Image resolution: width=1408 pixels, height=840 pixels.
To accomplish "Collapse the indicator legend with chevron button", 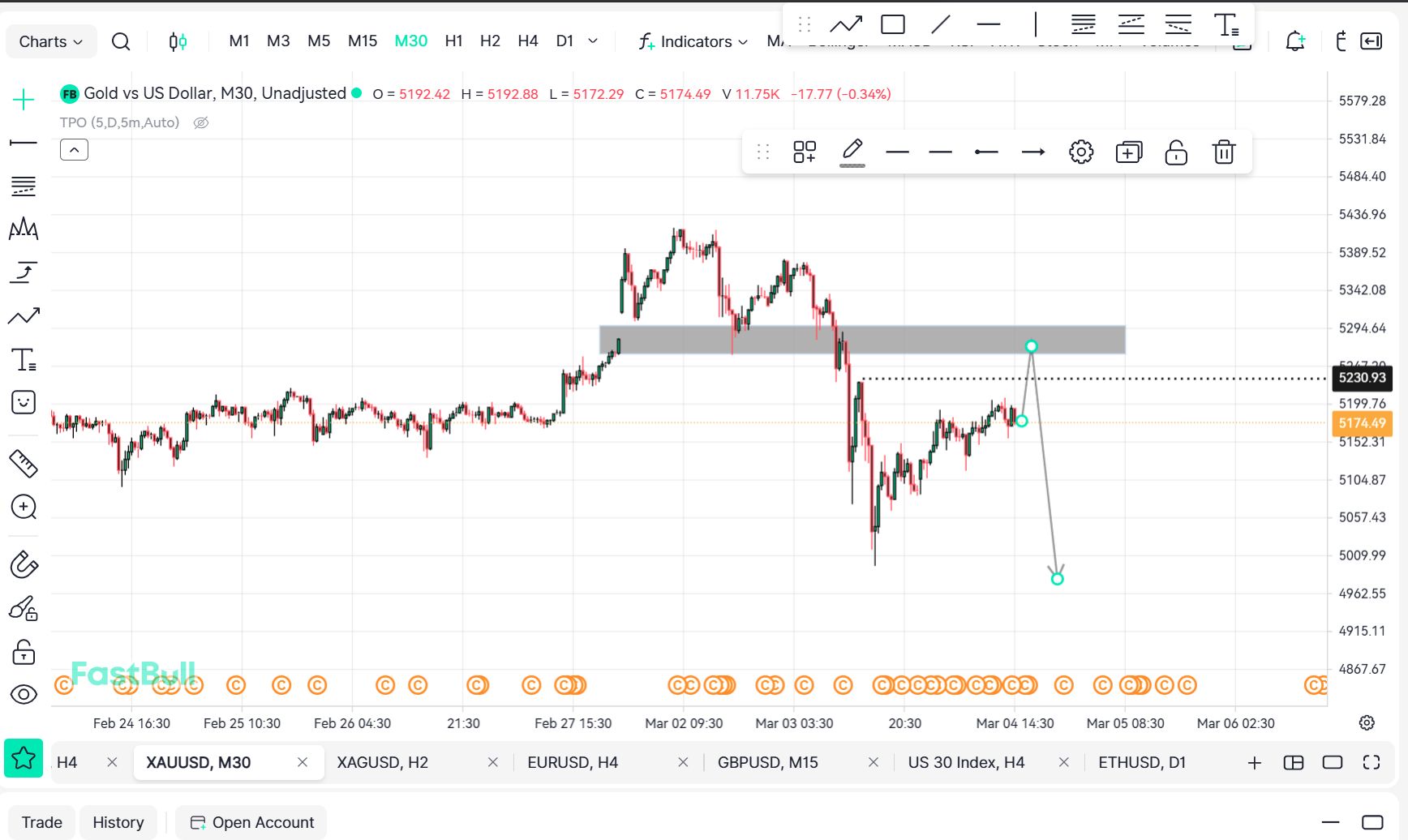I will point(74,150).
